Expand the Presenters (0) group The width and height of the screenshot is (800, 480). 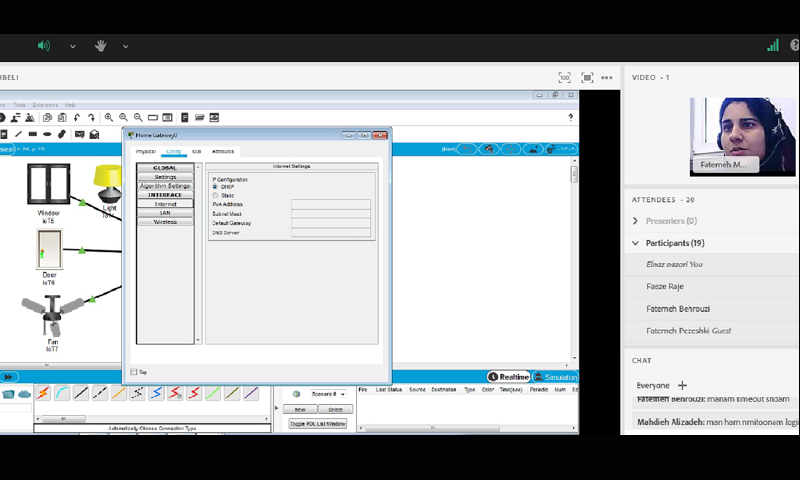pos(635,221)
